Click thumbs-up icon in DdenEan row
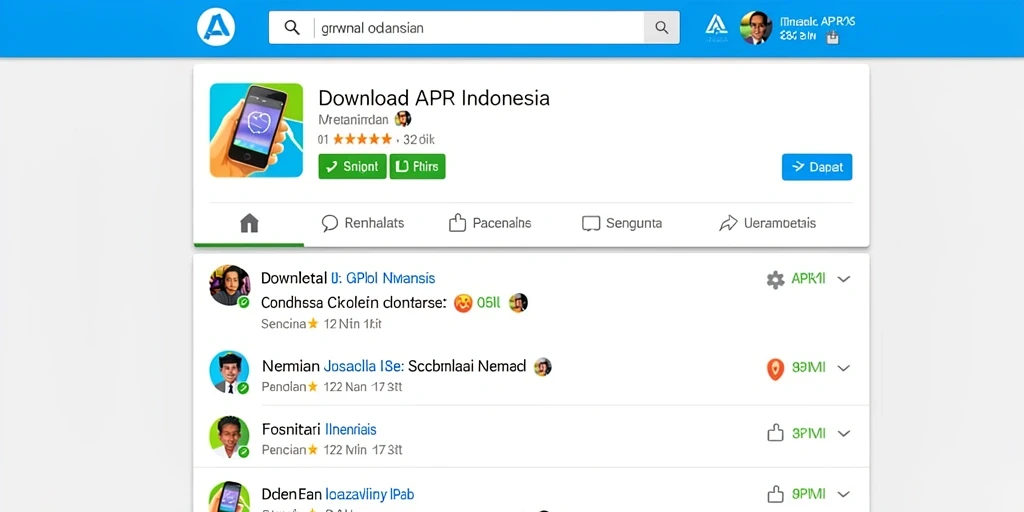Image resolution: width=1024 pixels, height=512 pixels. [x=775, y=493]
